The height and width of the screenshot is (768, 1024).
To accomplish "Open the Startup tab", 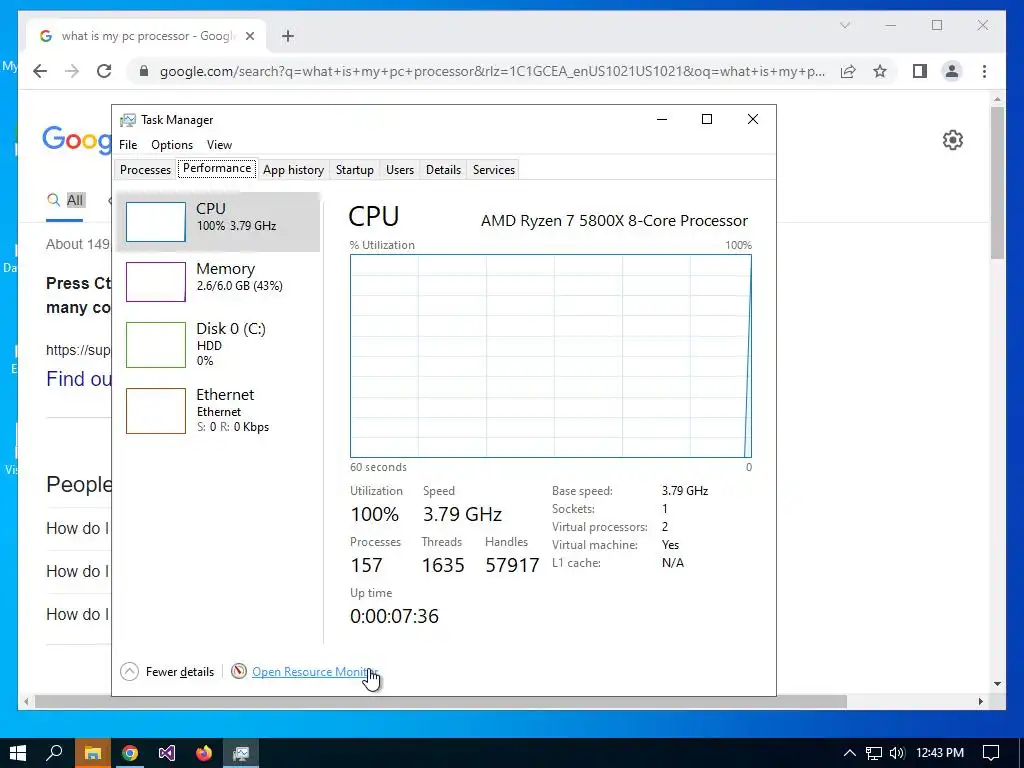I will (355, 170).
